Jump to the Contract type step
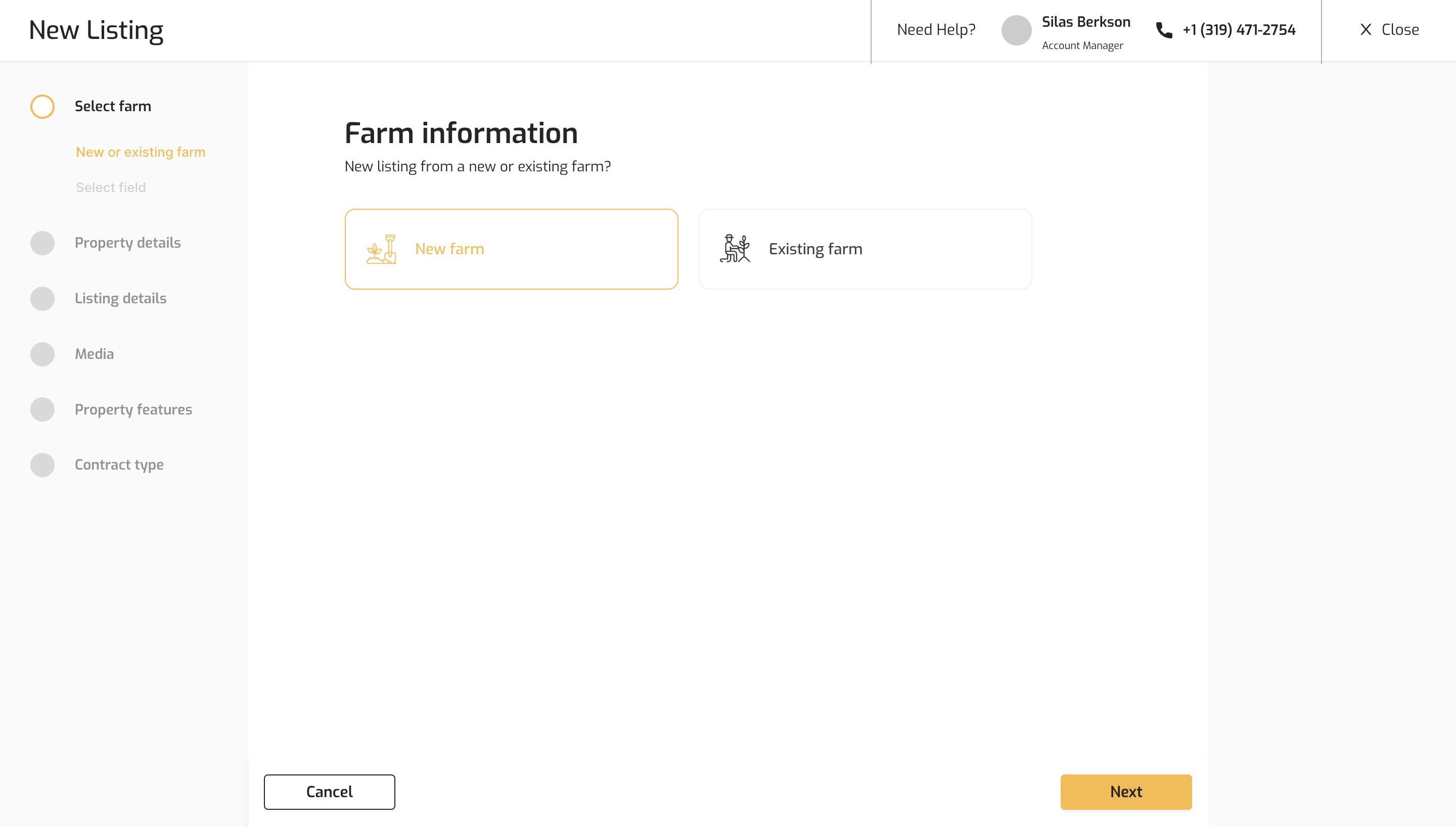 119,465
